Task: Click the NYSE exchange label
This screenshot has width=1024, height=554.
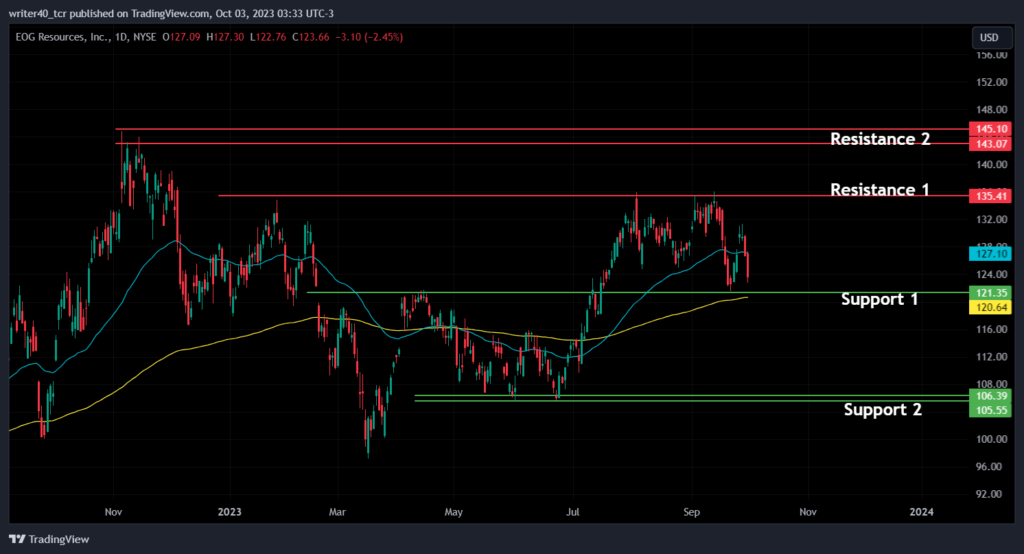Action: 144,37
